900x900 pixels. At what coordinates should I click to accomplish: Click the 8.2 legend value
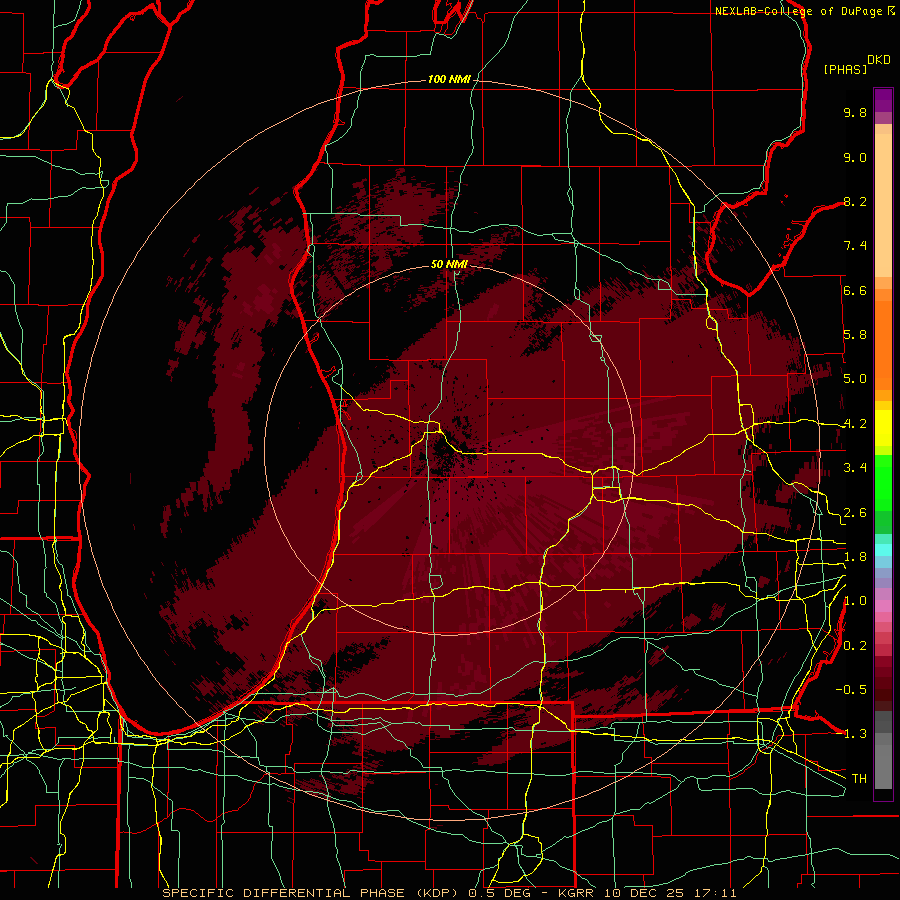[x=855, y=201]
